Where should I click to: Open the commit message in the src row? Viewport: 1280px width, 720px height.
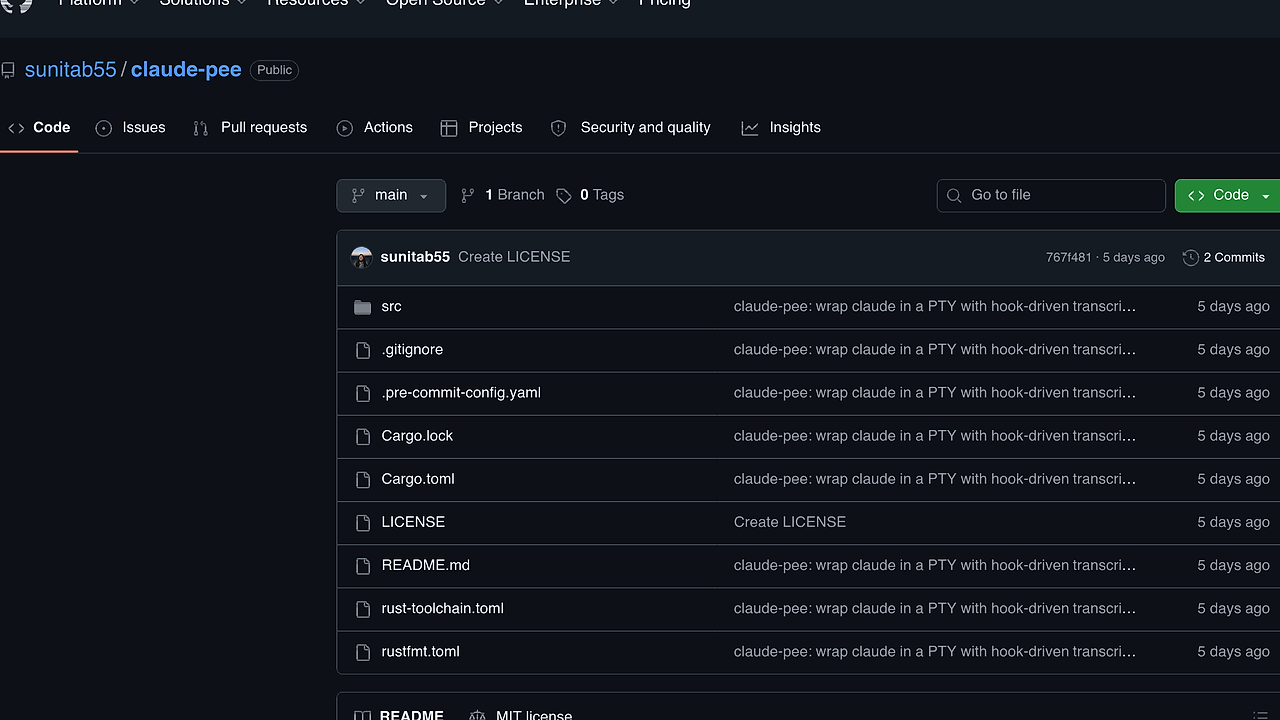coord(935,307)
